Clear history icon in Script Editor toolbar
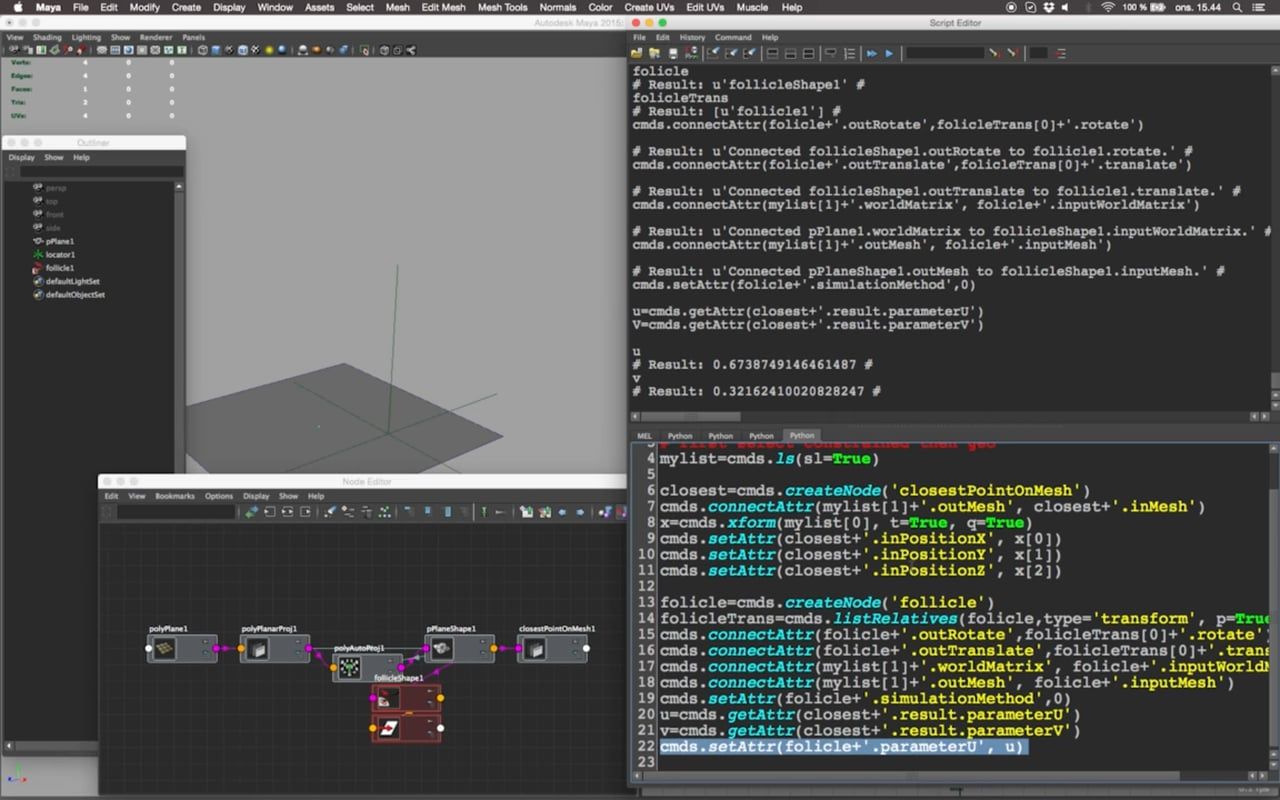 tap(713, 53)
